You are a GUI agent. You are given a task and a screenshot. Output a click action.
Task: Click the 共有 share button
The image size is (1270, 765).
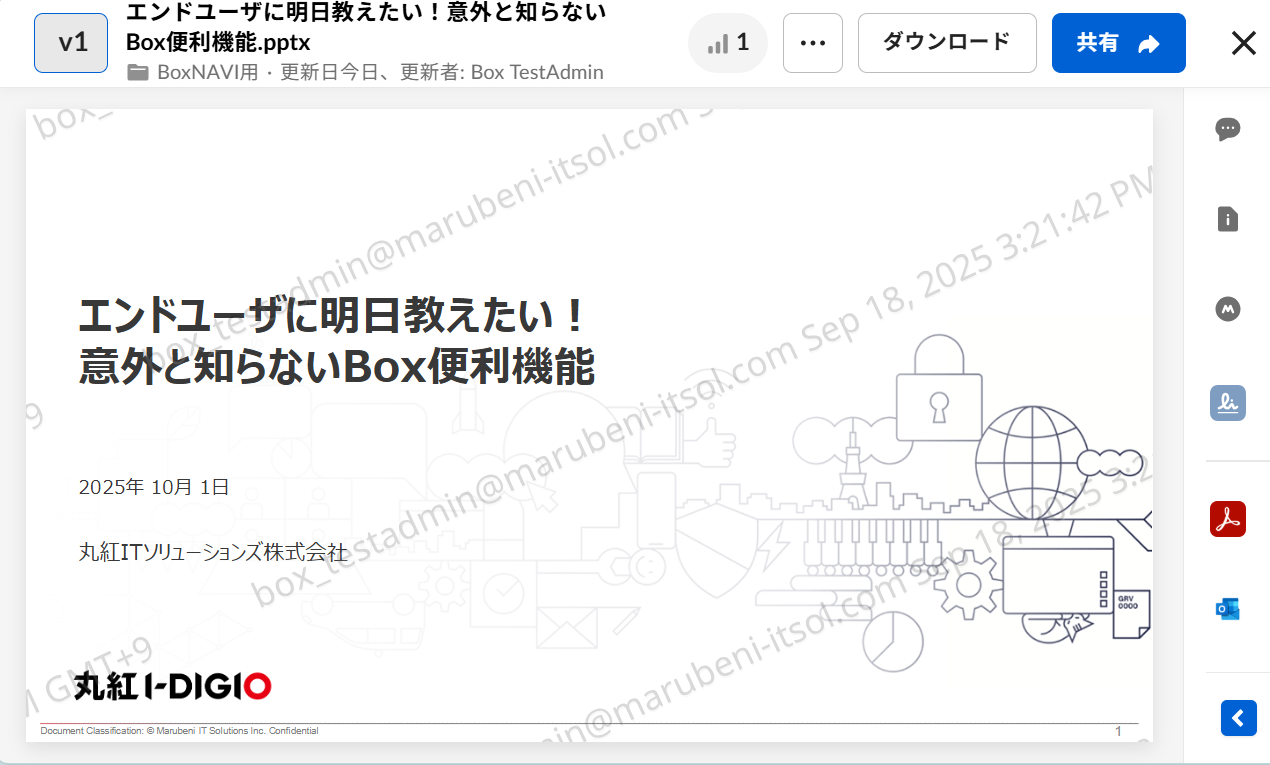(1118, 43)
